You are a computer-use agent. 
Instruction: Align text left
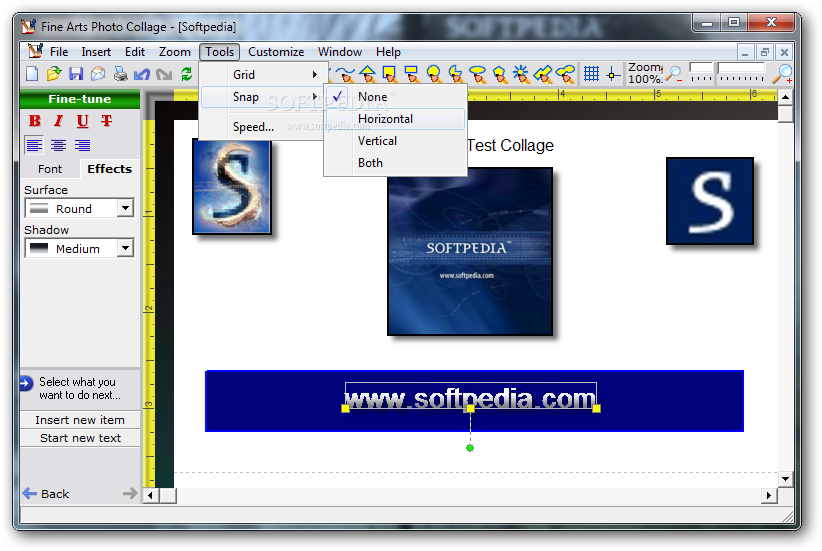point(34,145)
